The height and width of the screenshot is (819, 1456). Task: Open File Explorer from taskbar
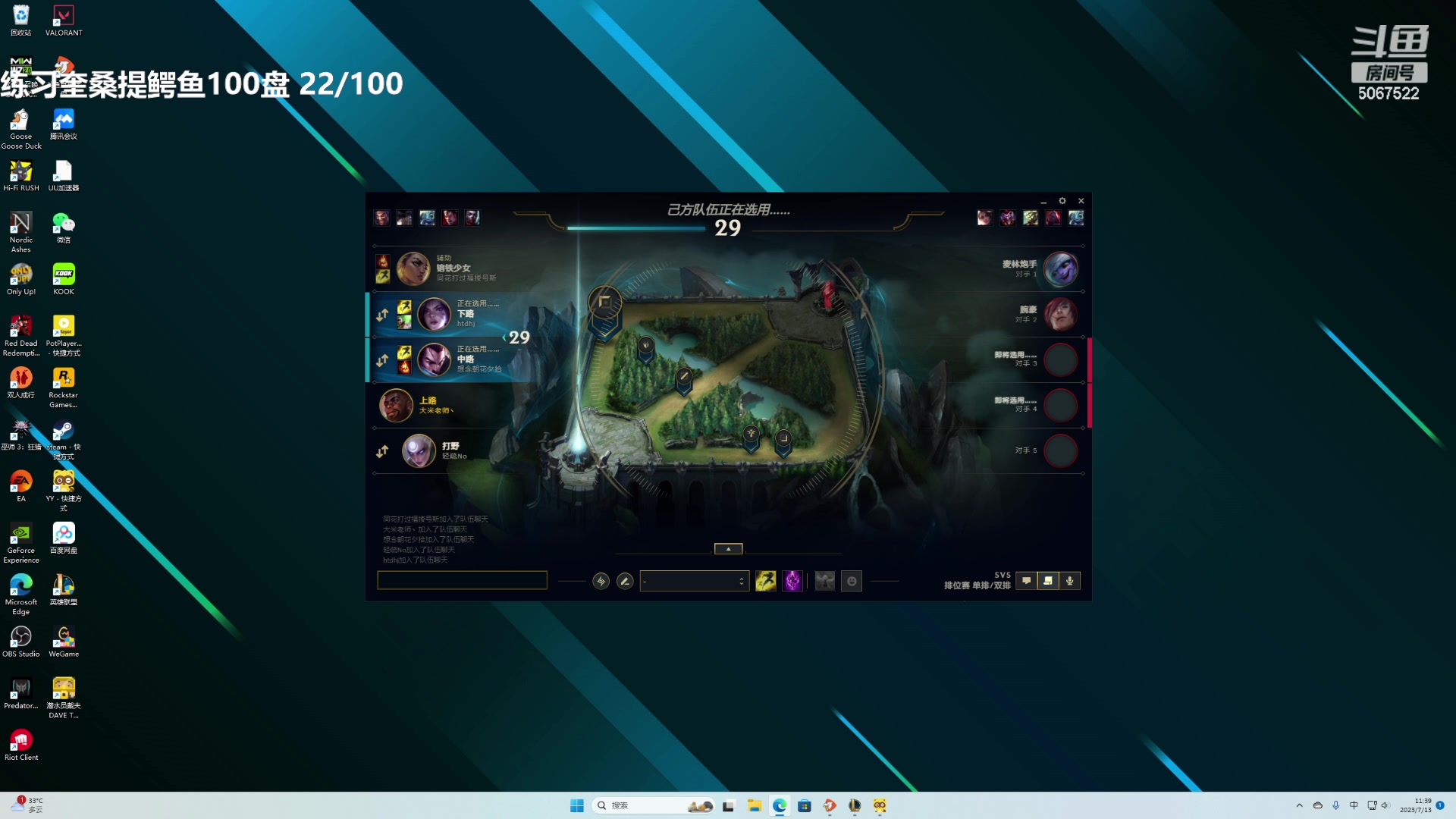pos(754,805)
